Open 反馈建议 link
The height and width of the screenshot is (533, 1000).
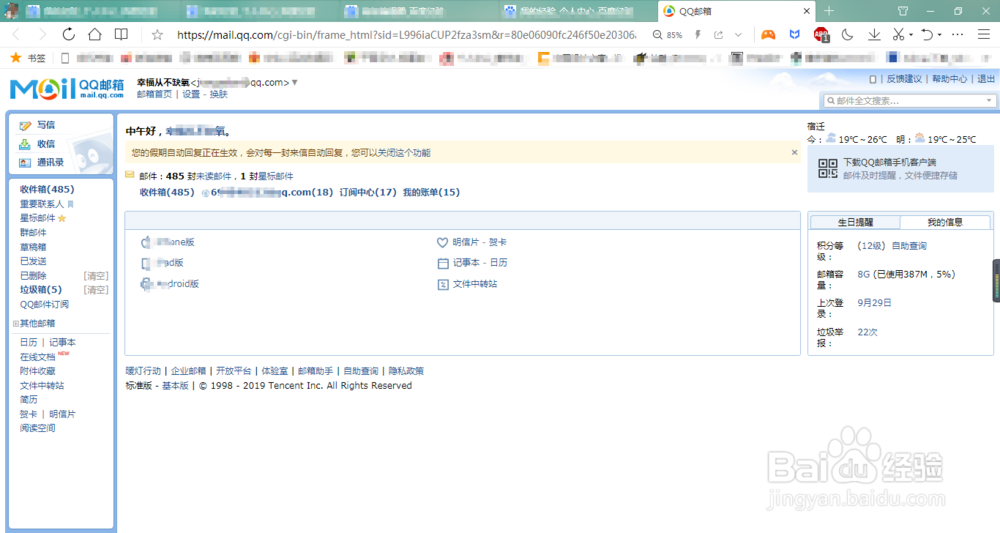point(904,79)
